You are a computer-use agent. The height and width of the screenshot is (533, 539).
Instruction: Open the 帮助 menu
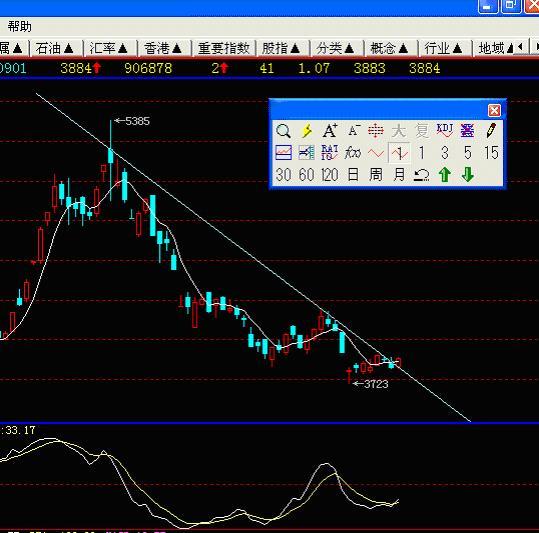coord(20,26)
